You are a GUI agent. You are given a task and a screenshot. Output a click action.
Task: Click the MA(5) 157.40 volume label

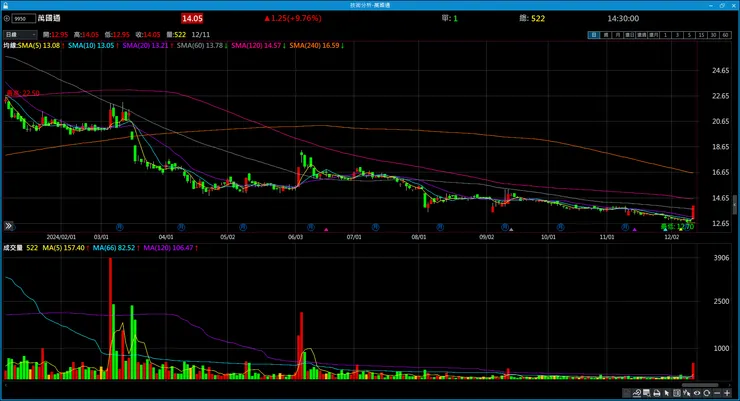click(x=64, y=248)
